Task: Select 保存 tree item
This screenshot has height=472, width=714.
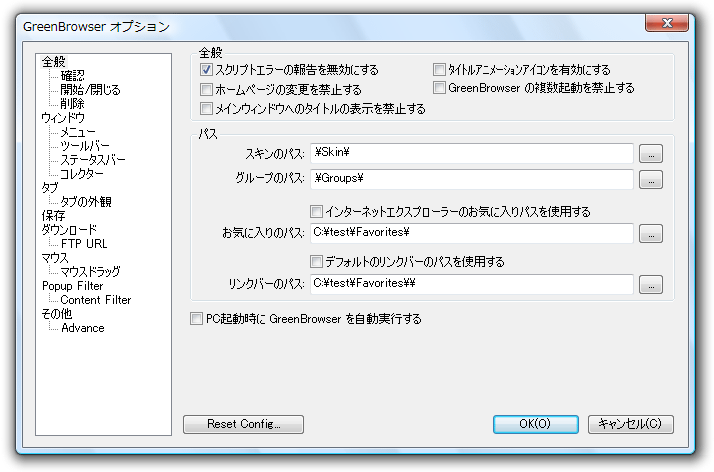Action: pyautogui.click(x=53, y=216)
